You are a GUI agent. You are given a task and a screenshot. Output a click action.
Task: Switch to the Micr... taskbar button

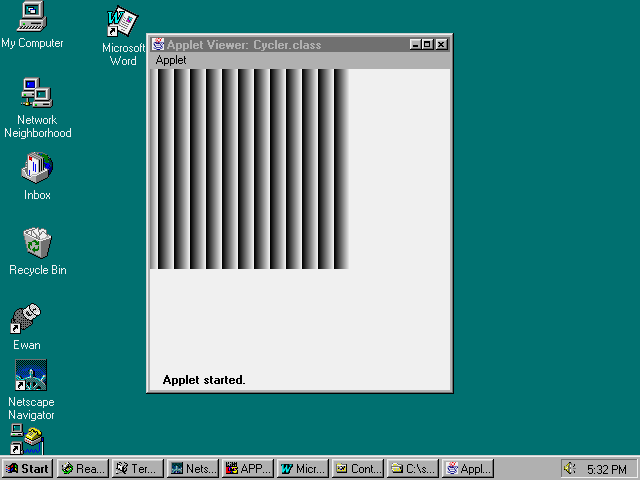pyautogui.click(x=303, y=469)
